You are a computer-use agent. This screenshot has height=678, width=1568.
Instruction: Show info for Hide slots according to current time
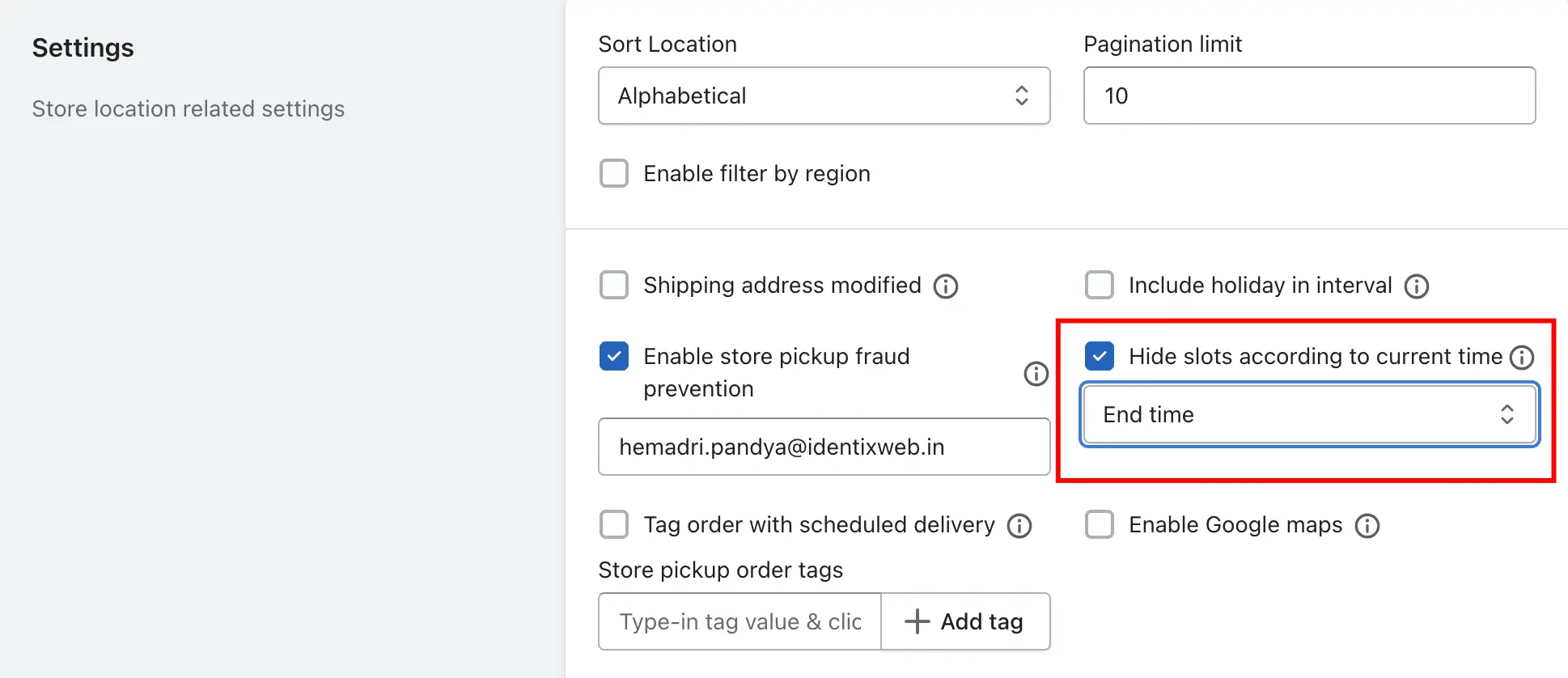tap(1522, 357)
